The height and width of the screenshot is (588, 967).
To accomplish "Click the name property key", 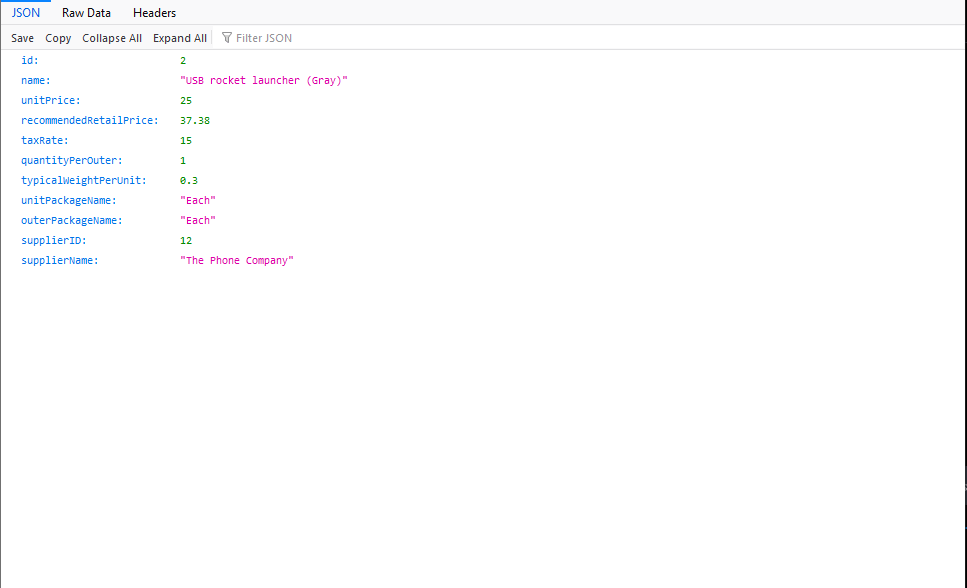I will coord(35,80).
